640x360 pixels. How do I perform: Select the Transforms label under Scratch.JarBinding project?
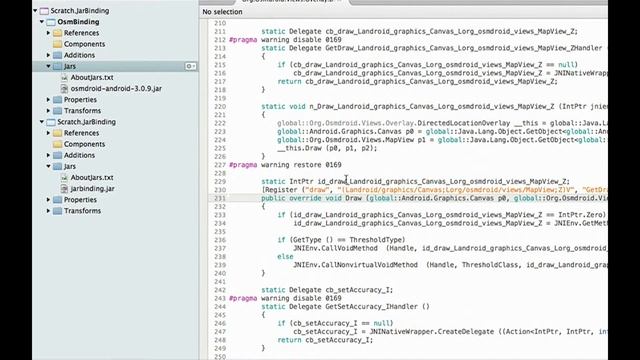pos(82,211)
